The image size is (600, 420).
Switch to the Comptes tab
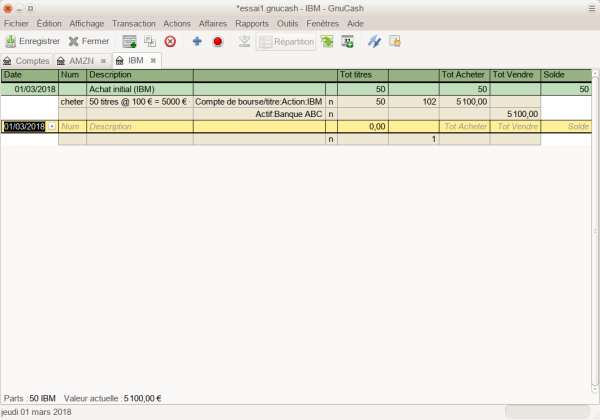28,61
